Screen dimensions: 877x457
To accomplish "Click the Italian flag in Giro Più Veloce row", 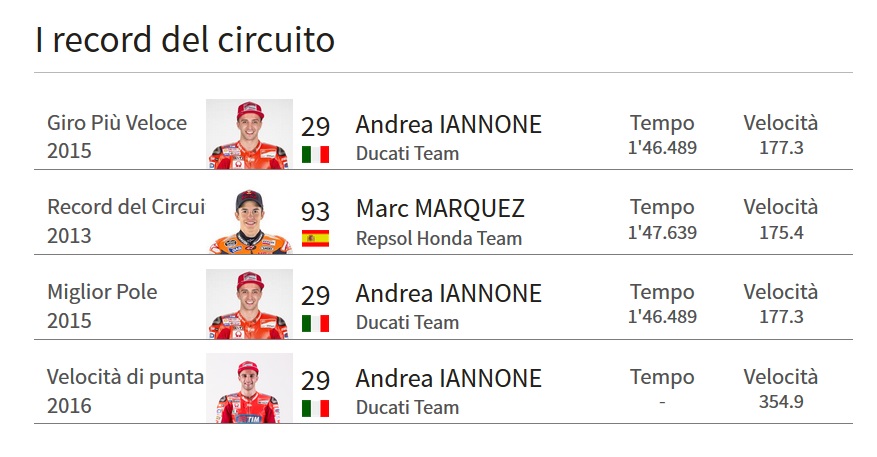I will coord(315,154).
